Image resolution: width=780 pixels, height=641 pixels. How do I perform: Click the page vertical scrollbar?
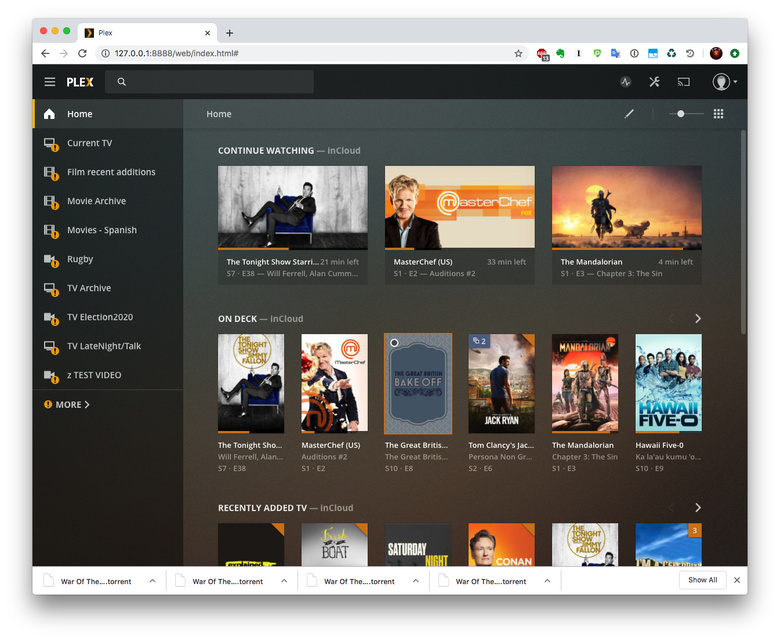click(743, 232)
